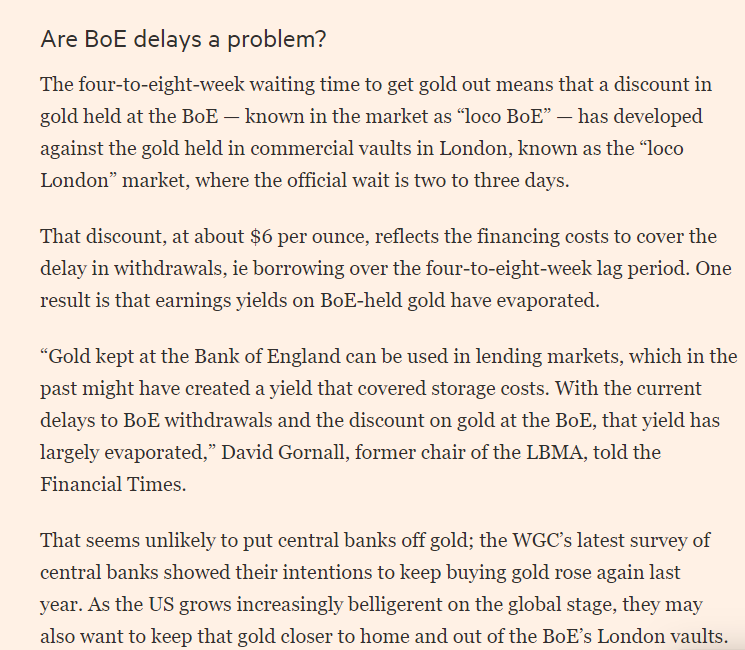745x650 pixels.
Task: Click the words "London vaults" in last line
Action: coord(662,637)
